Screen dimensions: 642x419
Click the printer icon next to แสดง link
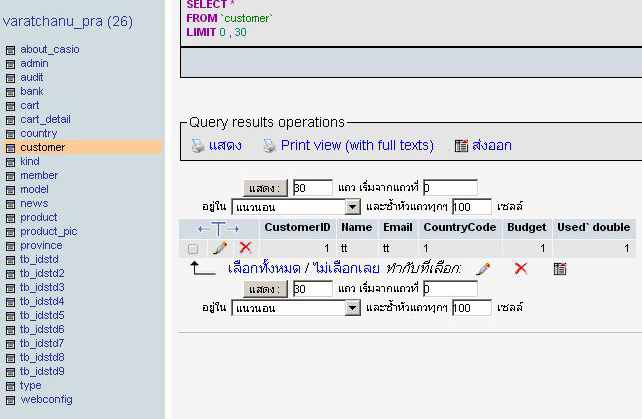198,146
